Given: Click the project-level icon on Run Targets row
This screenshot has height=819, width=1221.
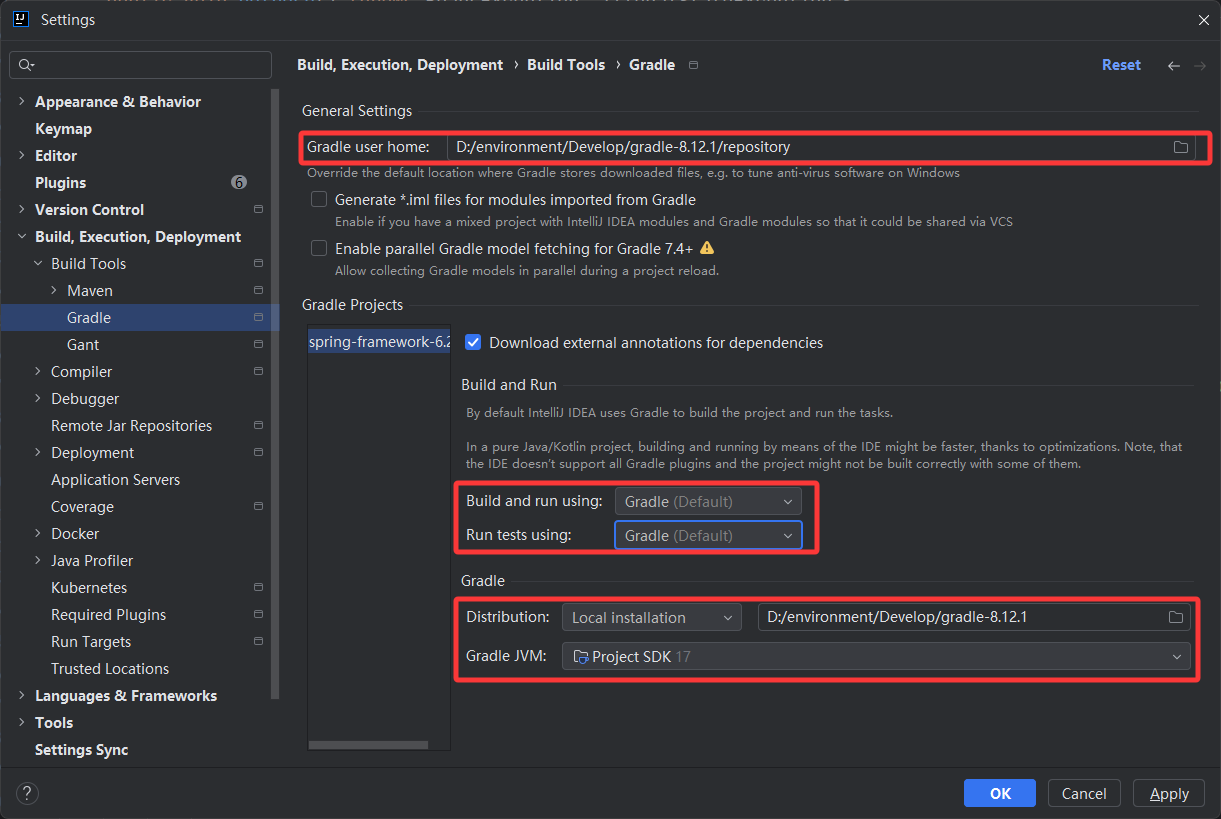Looking at the screenshot, I should 258,642.
